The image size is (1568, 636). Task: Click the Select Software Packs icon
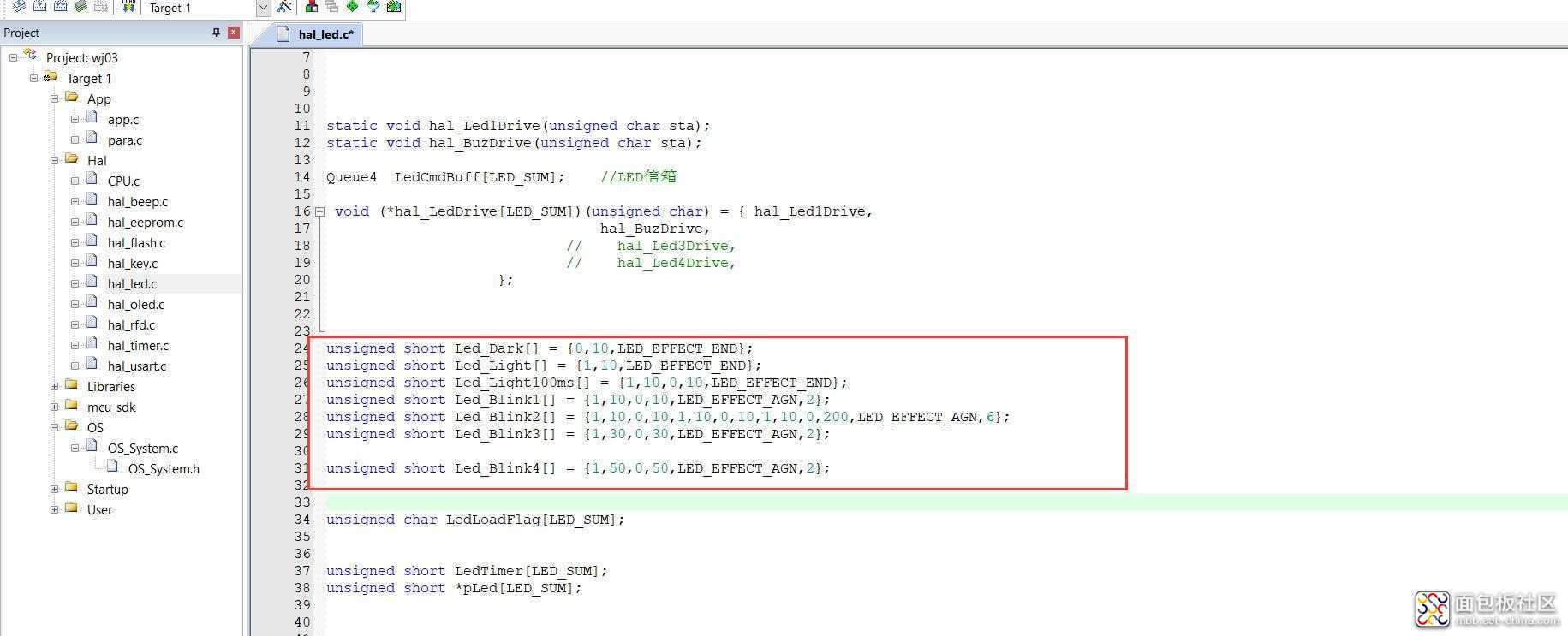pos(373,7)
